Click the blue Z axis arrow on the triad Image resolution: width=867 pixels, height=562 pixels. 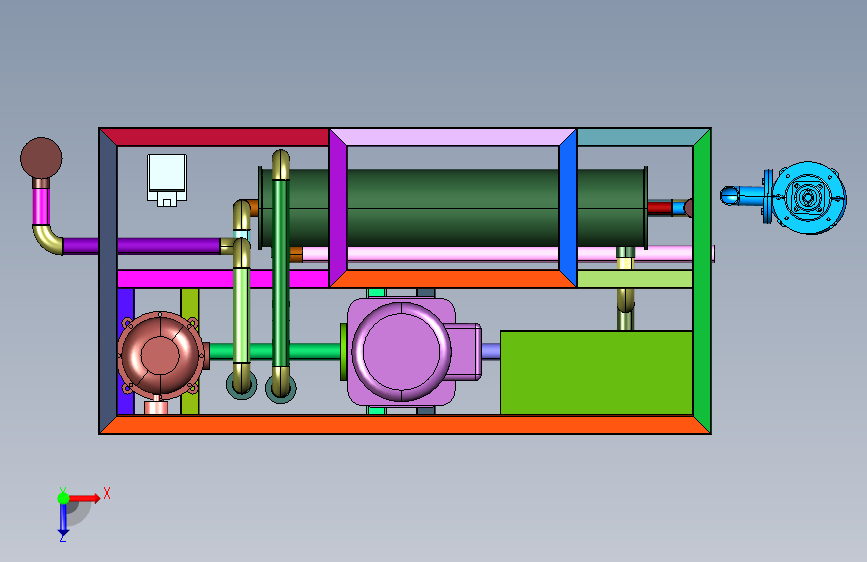(x=62, y=519)
